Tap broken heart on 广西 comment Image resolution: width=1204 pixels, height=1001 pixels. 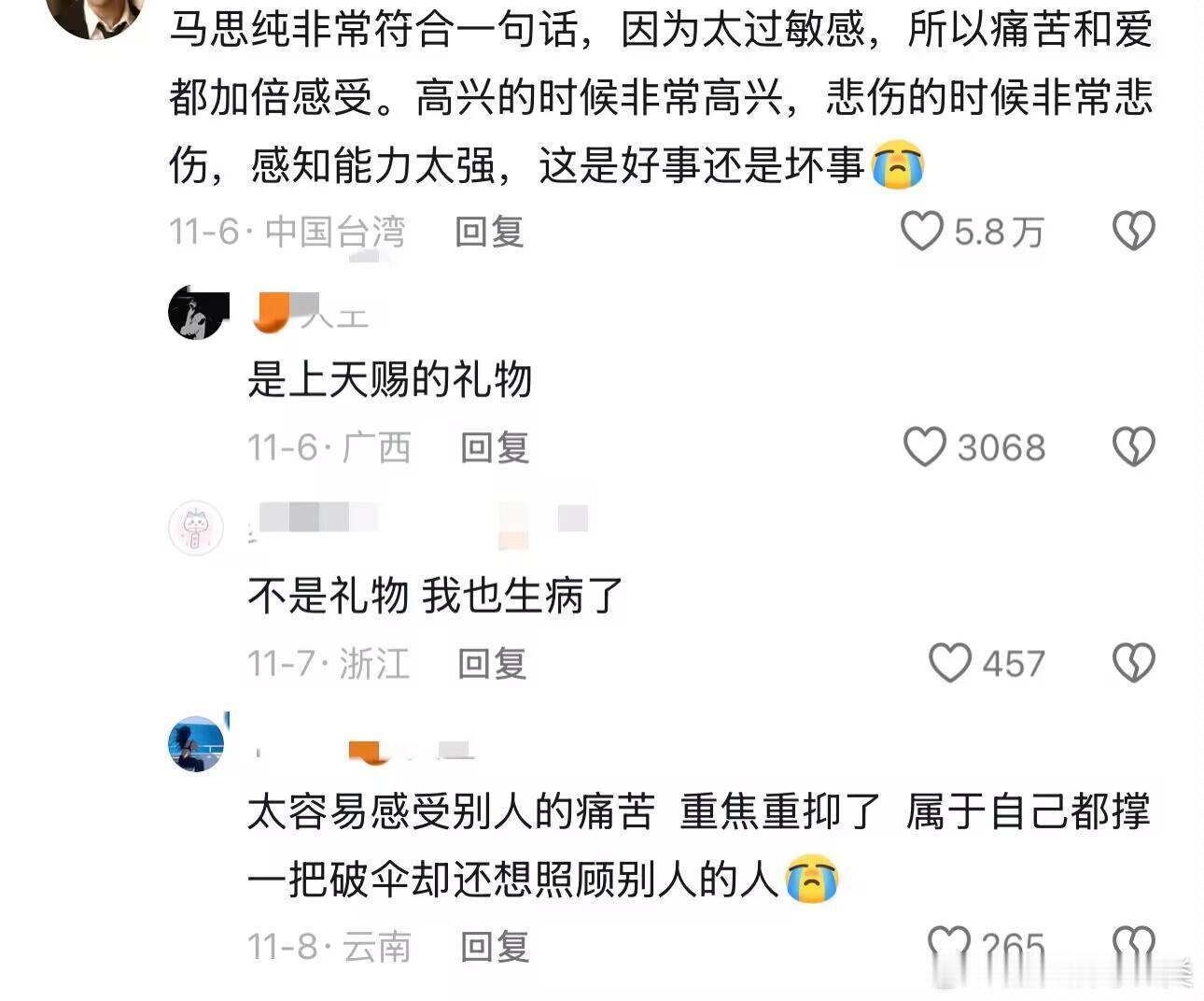pyautogui.click(x=1134, y=446)
